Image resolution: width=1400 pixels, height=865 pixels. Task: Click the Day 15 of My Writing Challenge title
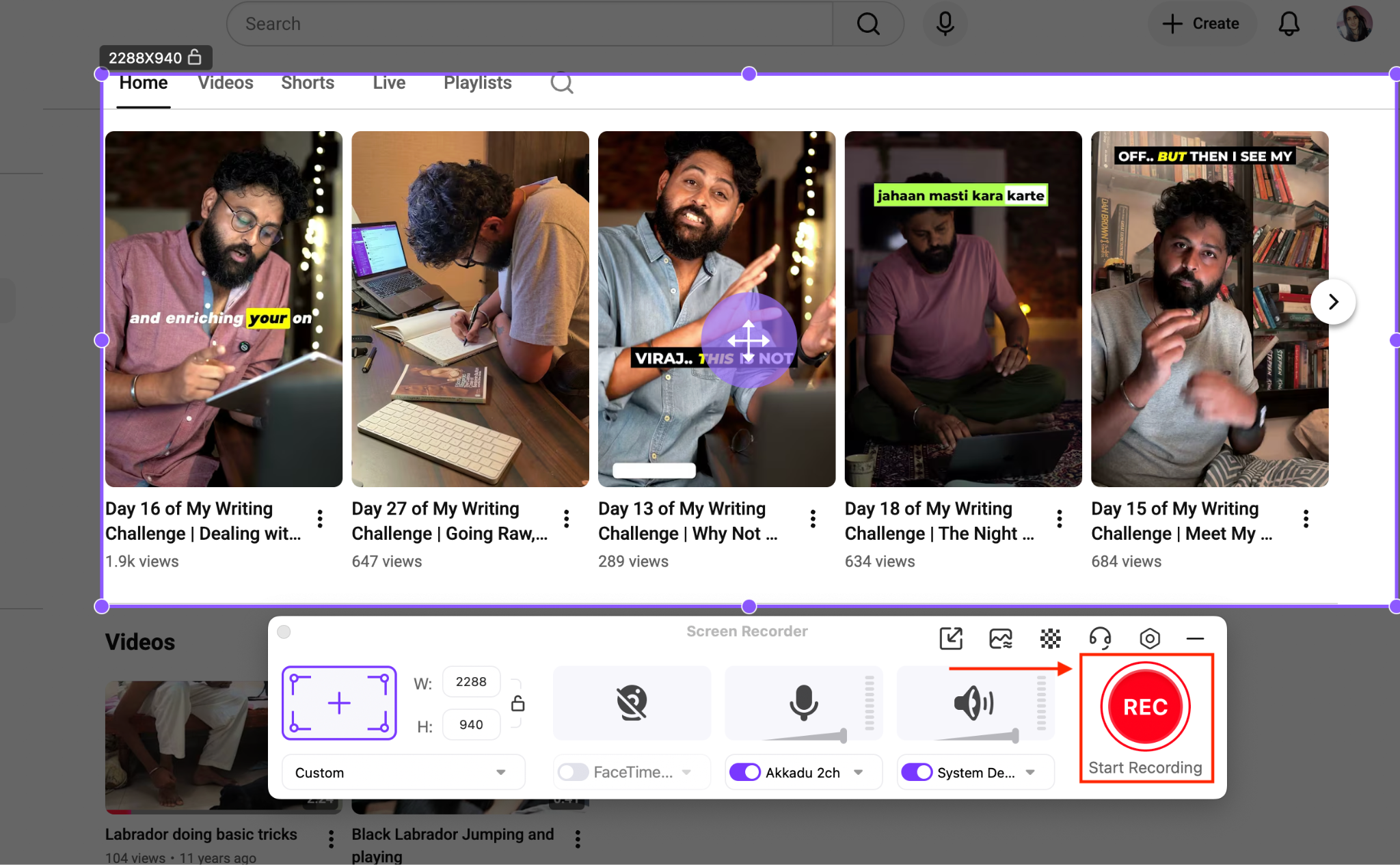pyautogui.click(x=1182, y=521)
